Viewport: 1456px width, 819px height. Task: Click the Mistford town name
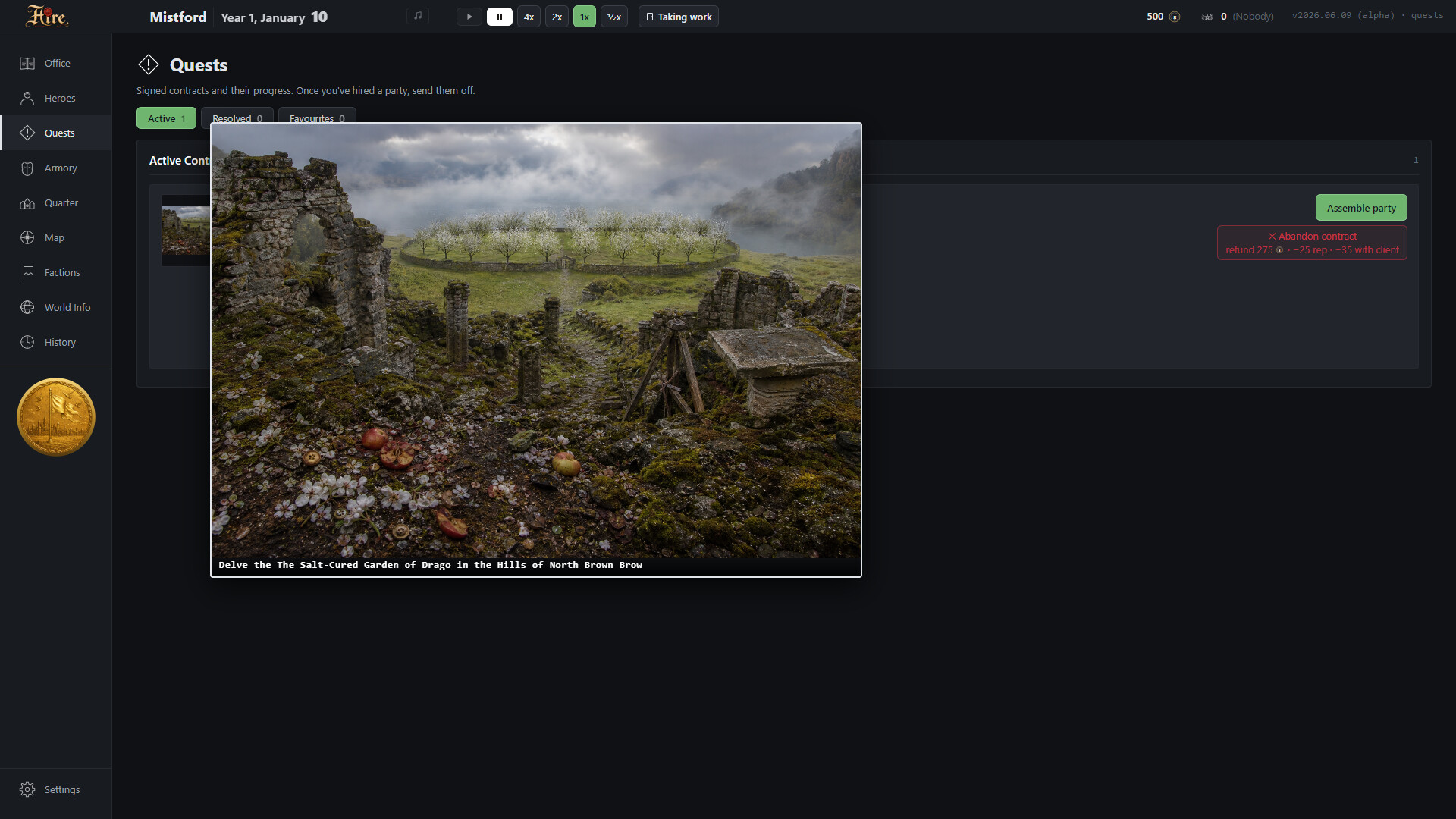pos(178,17)
